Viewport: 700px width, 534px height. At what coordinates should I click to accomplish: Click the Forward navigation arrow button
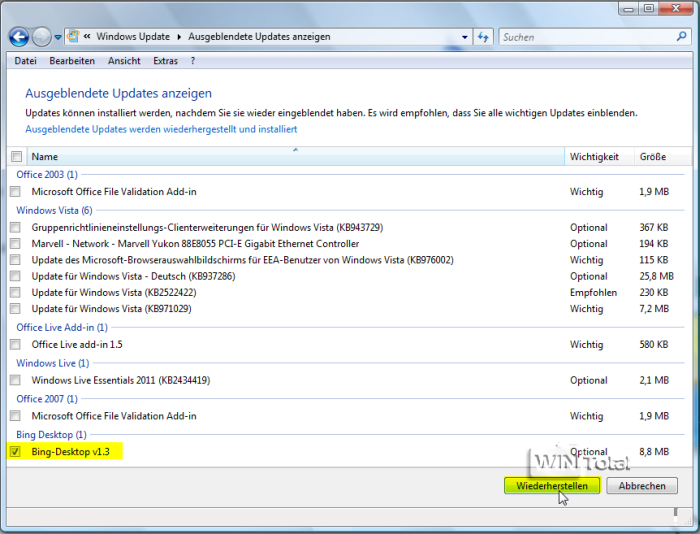41,37
